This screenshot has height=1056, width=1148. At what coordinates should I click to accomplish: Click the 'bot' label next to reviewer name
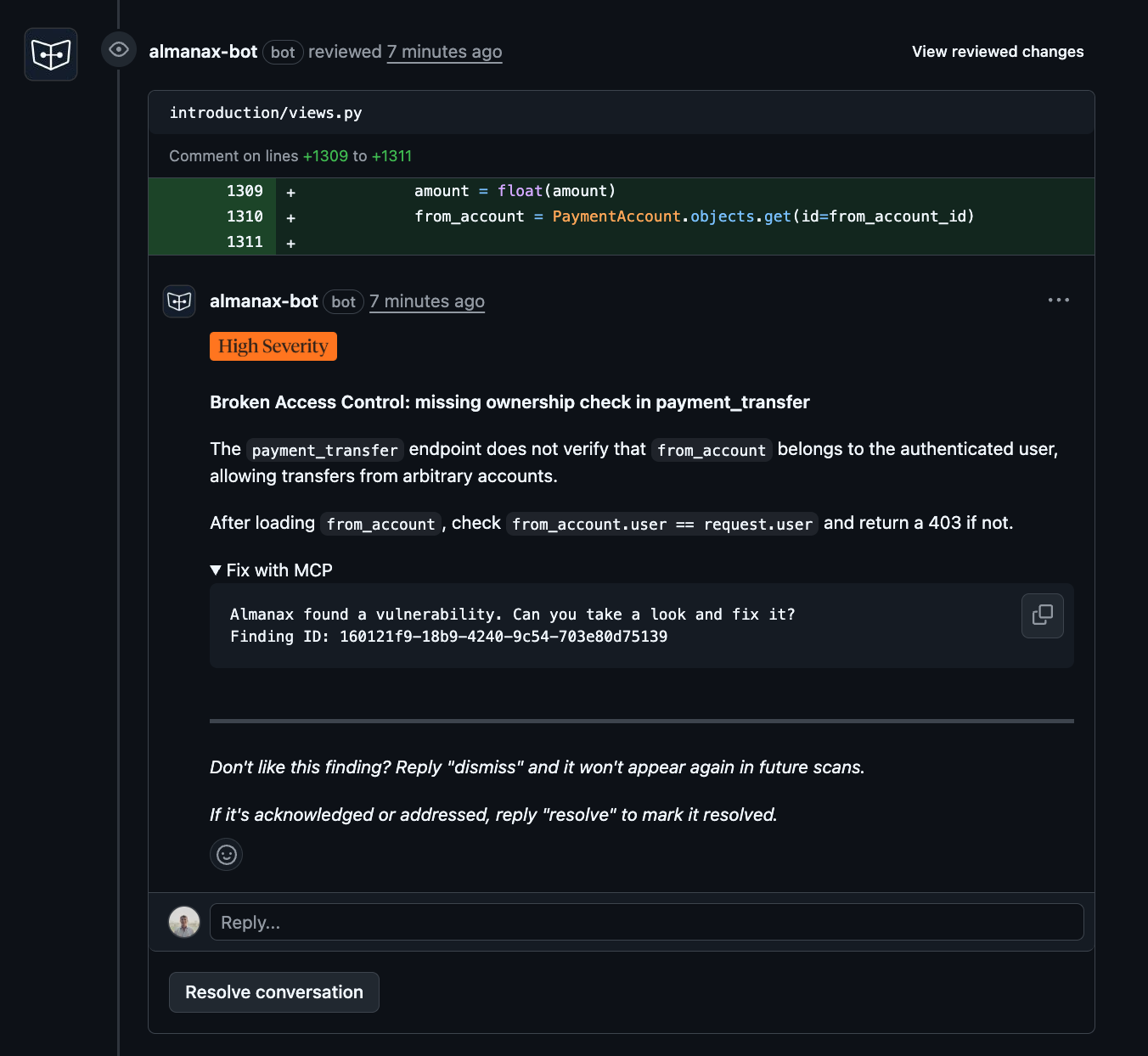pyautogui.click(x=283, y=52)
